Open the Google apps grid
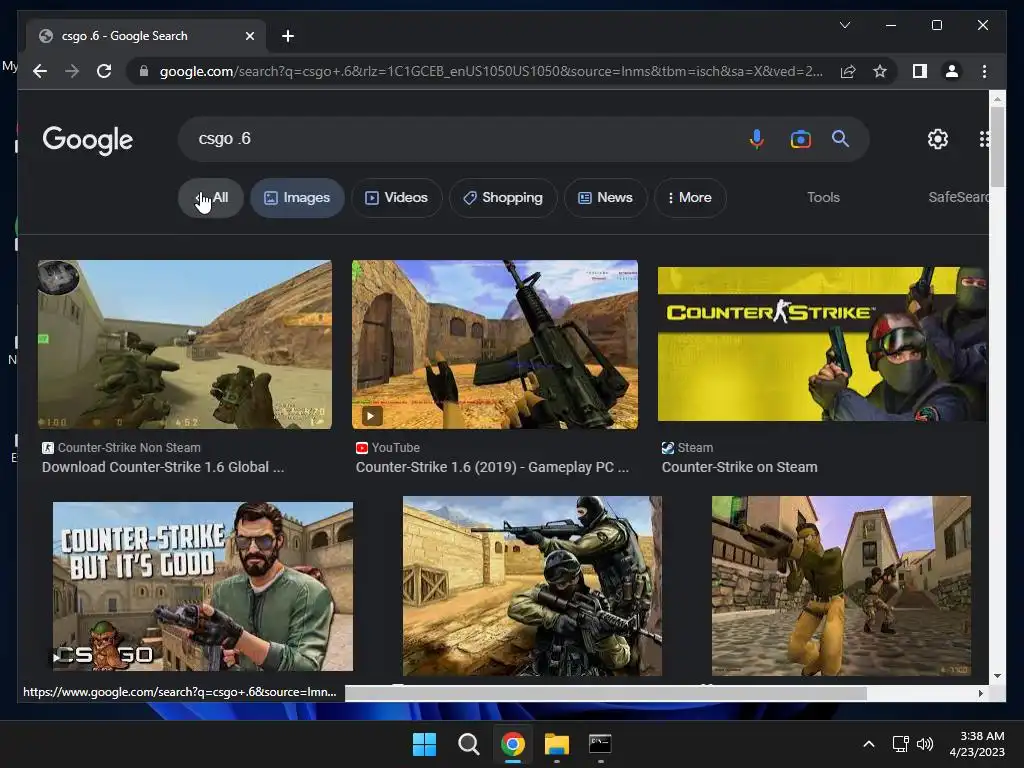This screenshot has height=768, width=1024. (x=984, y=138)
